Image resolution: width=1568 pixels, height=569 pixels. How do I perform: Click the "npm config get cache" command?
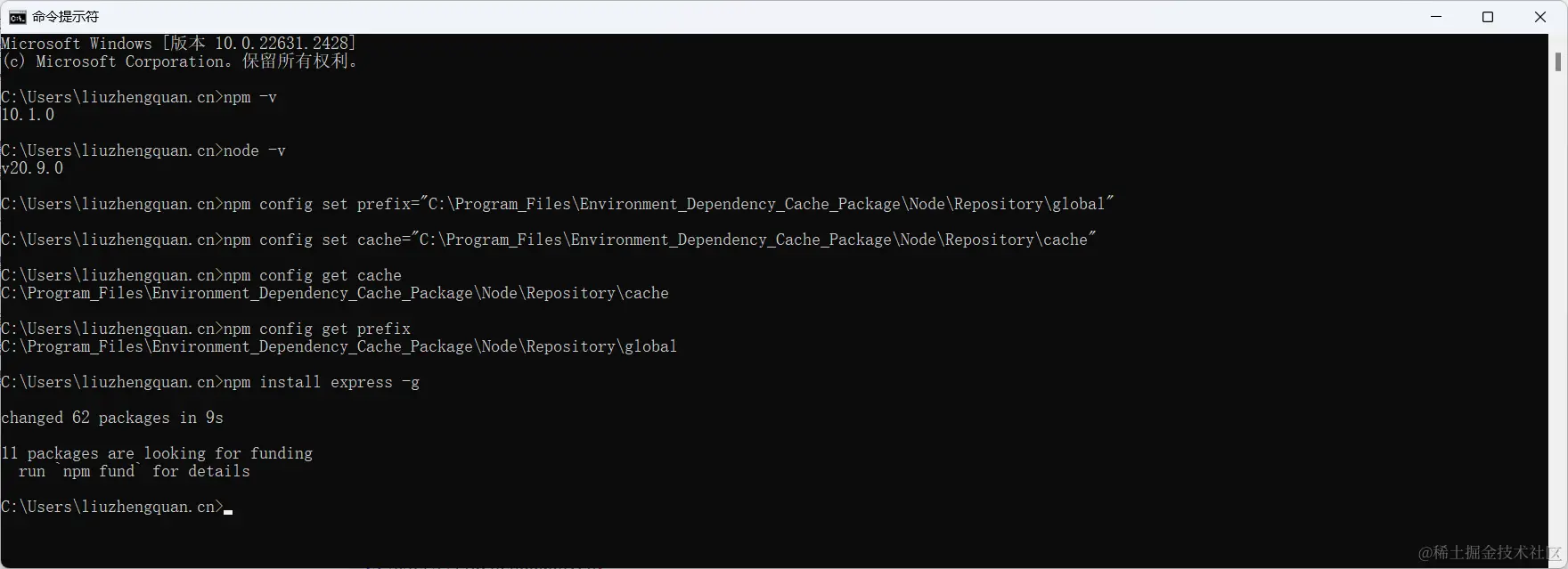pos(312,275)
